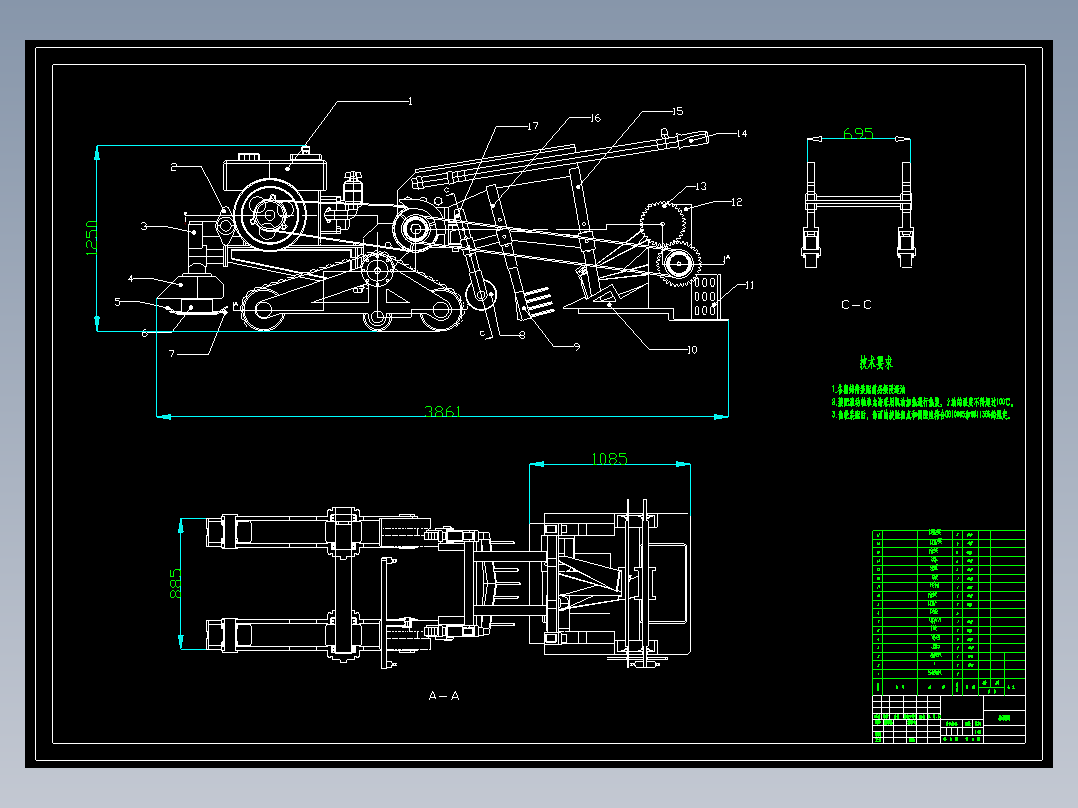This screenshot has height=808, width=1078.
Task: Select the 1250 height dimension text
Action: [91, 238]
